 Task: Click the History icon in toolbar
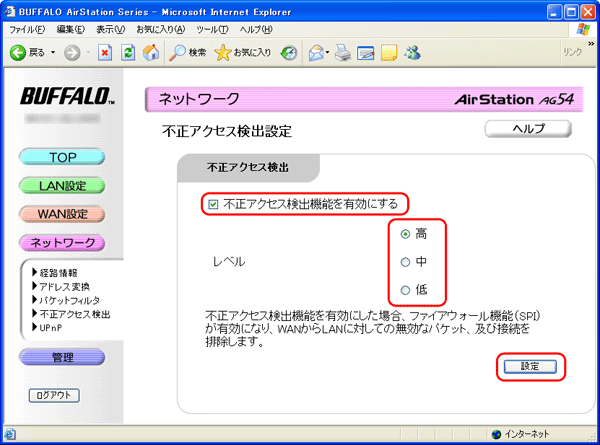[290, 51]
